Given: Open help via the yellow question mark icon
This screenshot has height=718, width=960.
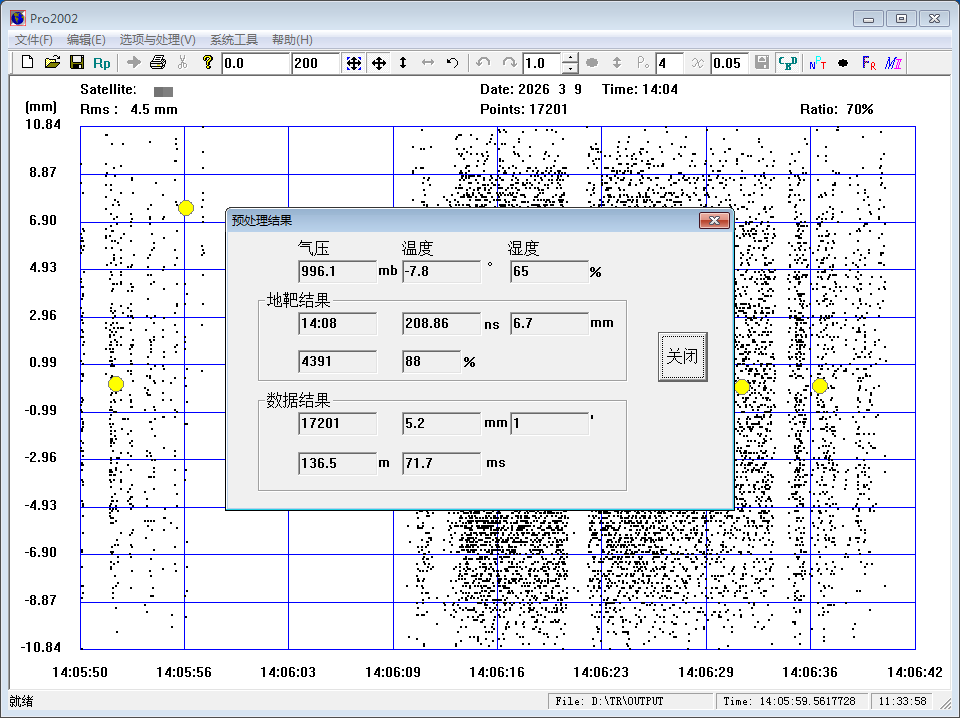Looking at the screenshot, I should [207, 63].
